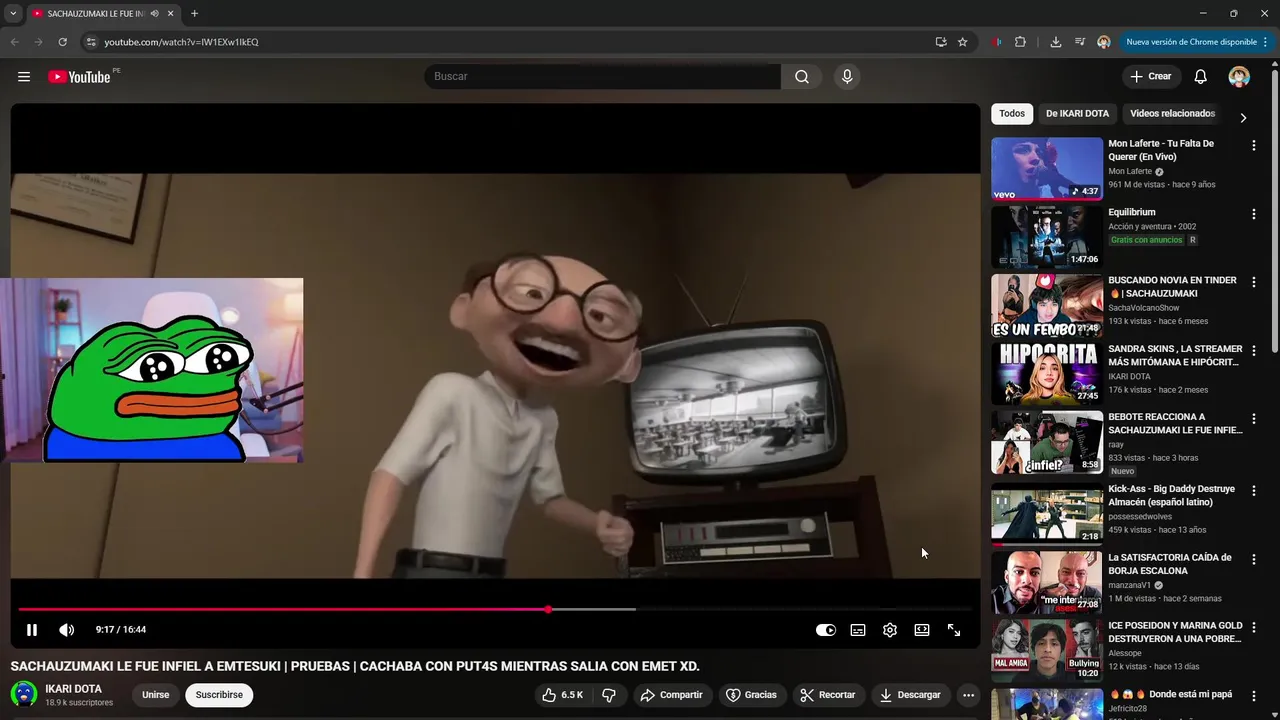The image size is (1280, 720).
Task: Open options for ICE POSEIDON video
Action: (1253, 628)
